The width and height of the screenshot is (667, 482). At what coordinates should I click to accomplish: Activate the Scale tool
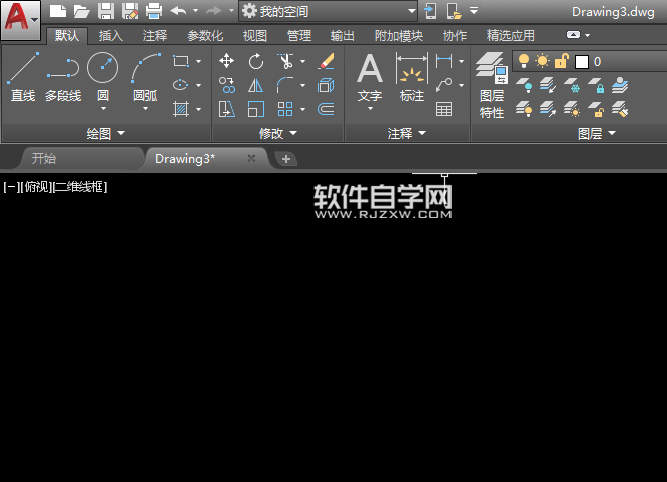256,109
